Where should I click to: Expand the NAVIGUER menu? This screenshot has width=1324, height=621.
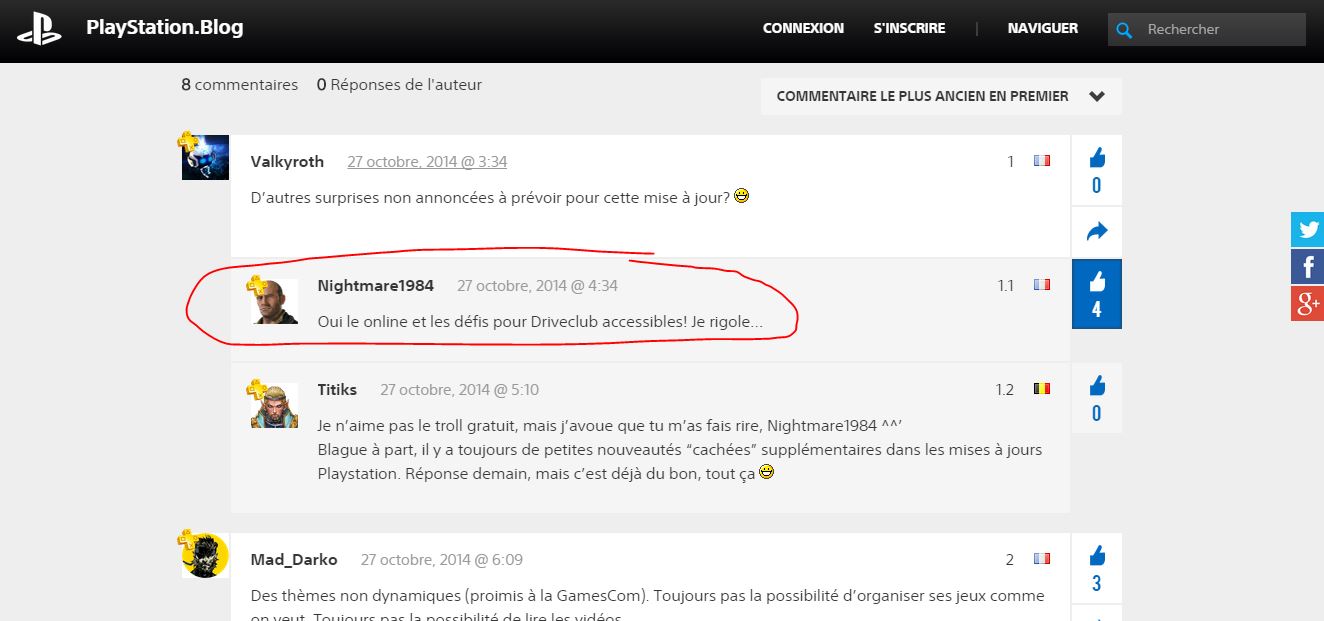coord(1043,28)
